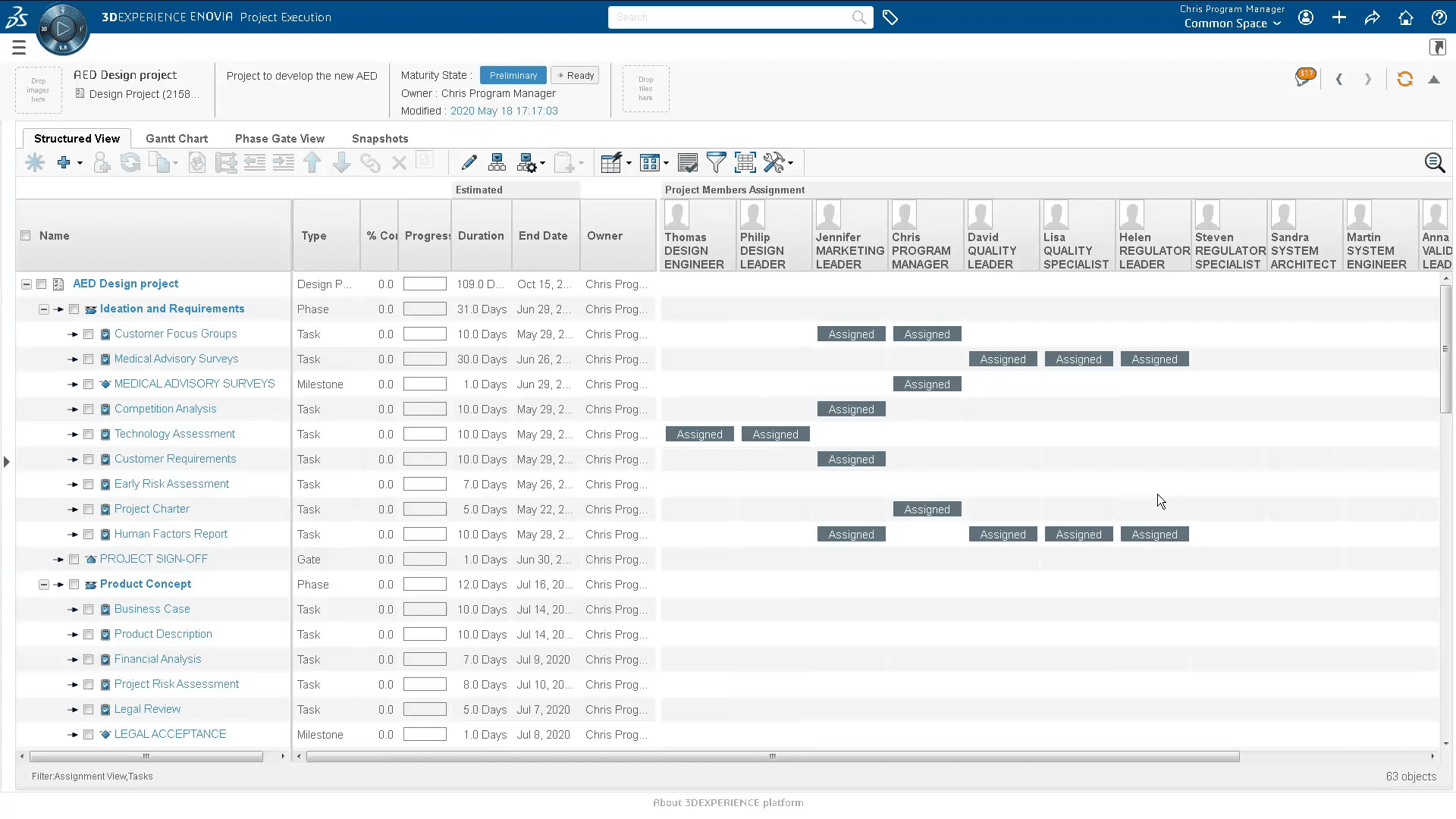Viewport: 1456px width, 819px height.
Task: Open the Snapshots tab
Action: 380,139
